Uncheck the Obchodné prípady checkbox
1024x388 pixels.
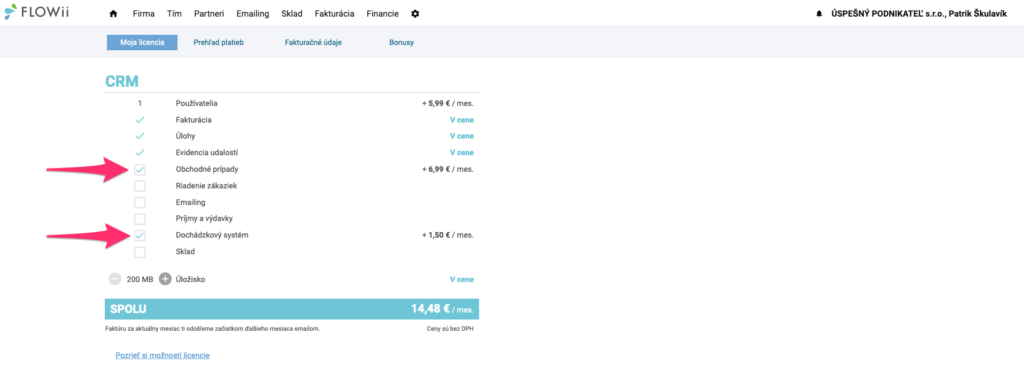click(140, 169)
